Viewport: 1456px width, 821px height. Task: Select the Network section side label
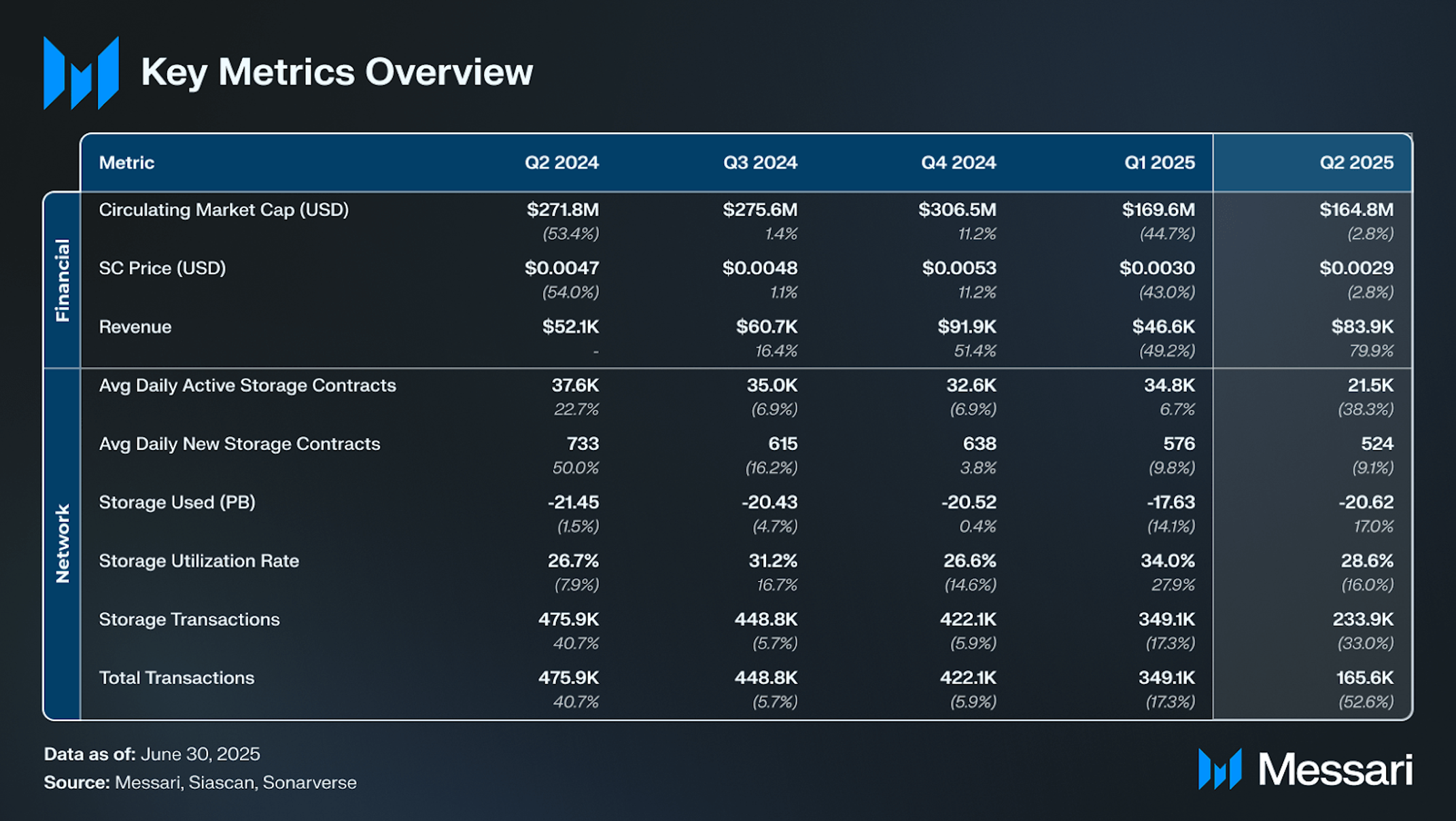(x=63, y=543)
